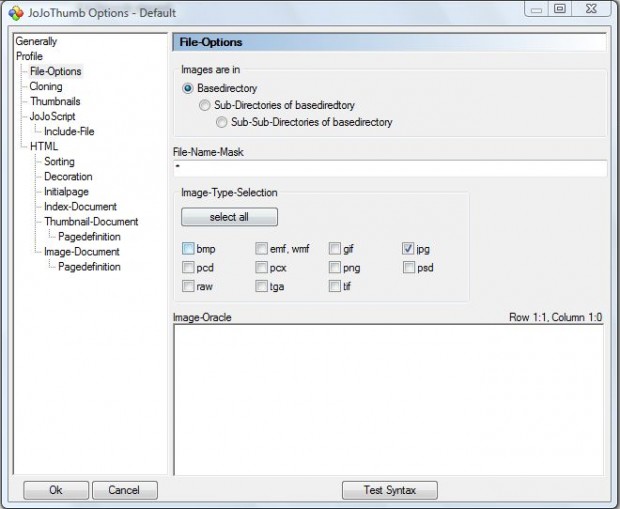Open the Sorting settings

59,161
